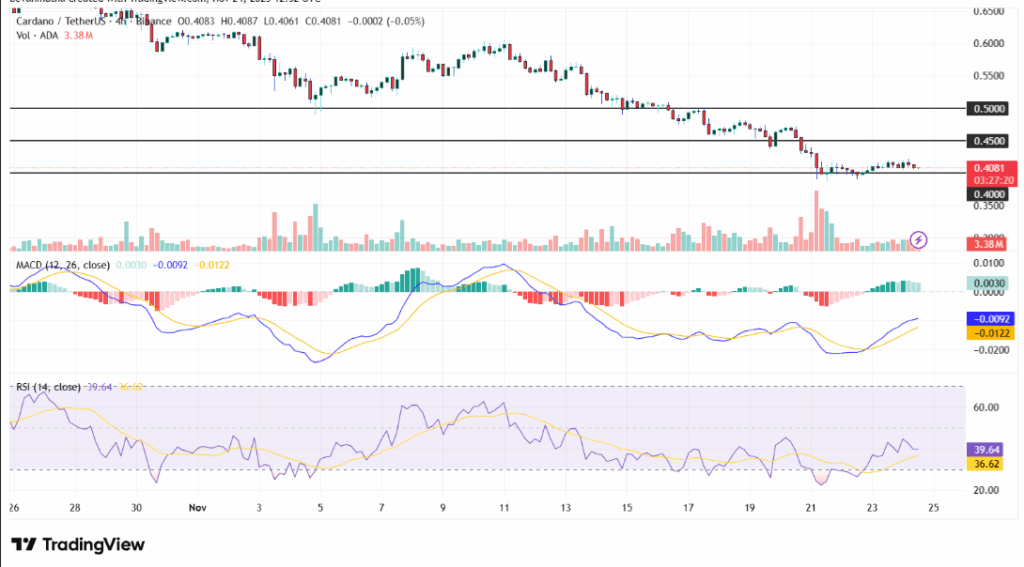Click the orange signal value -0.0122 axis label
This screenshot has height=567, width=1024.
989,332
